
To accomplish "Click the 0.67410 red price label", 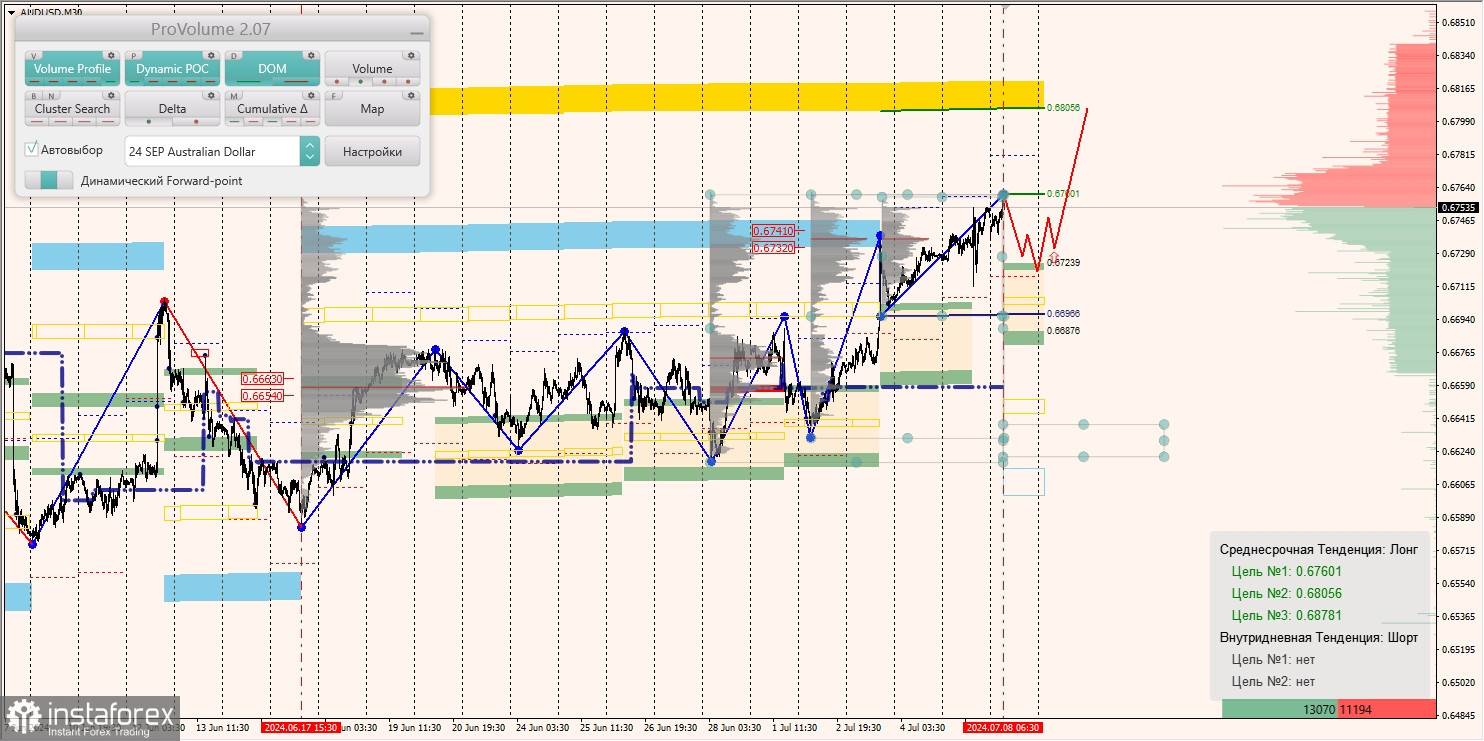I will [774, 231].
